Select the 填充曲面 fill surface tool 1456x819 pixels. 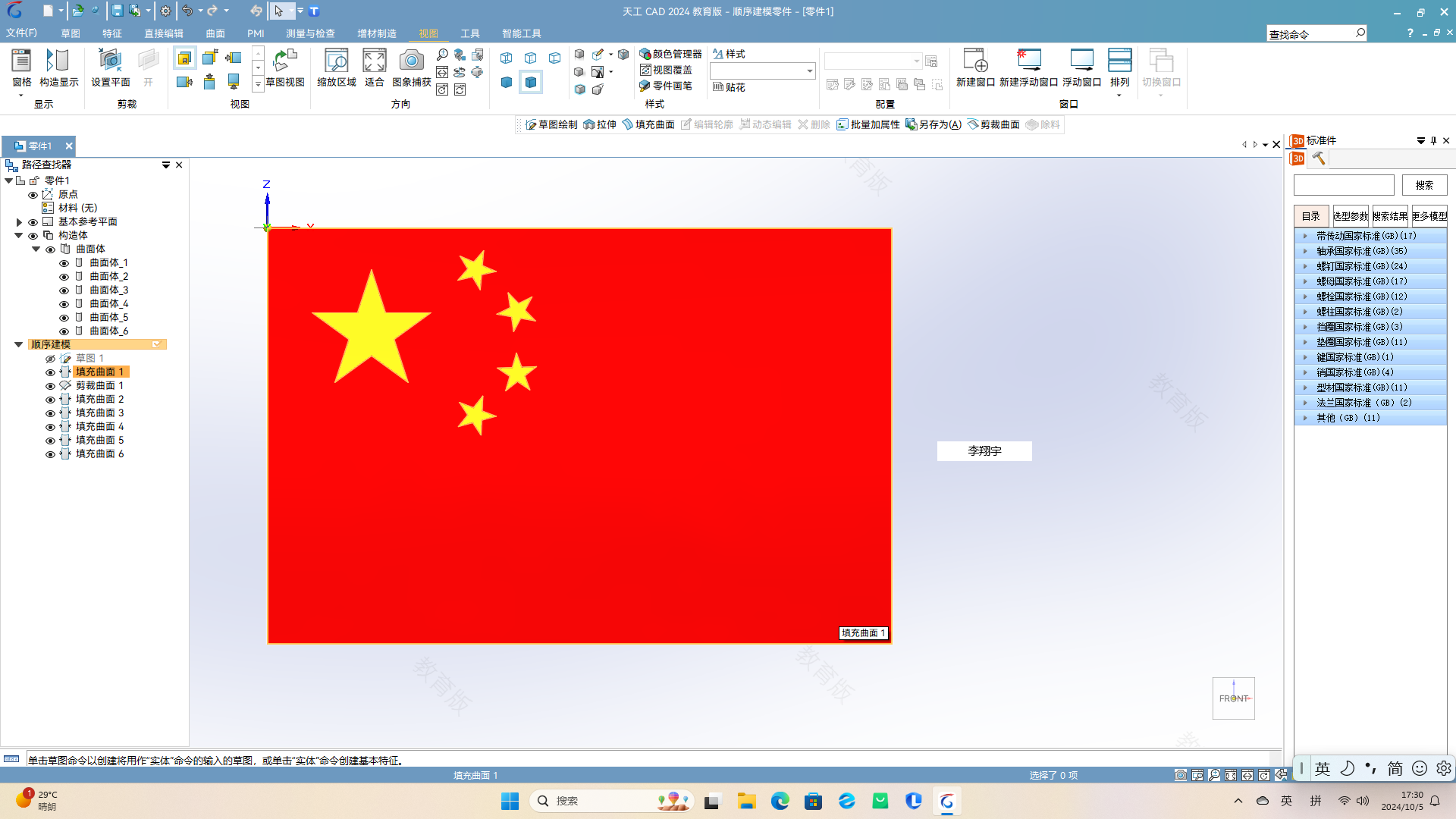click(648, 124)
